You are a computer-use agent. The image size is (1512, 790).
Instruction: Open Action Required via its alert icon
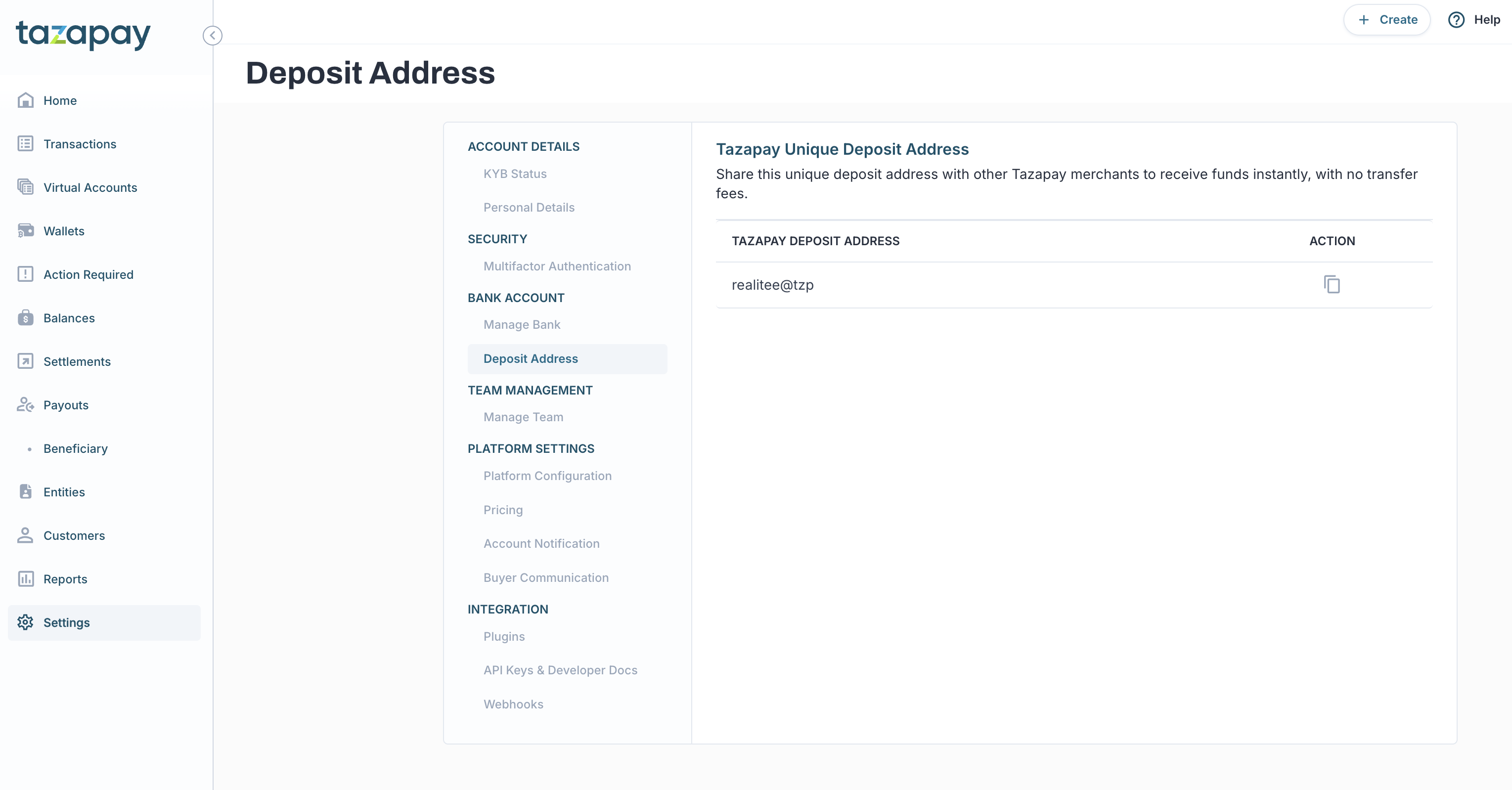(26, 274)
